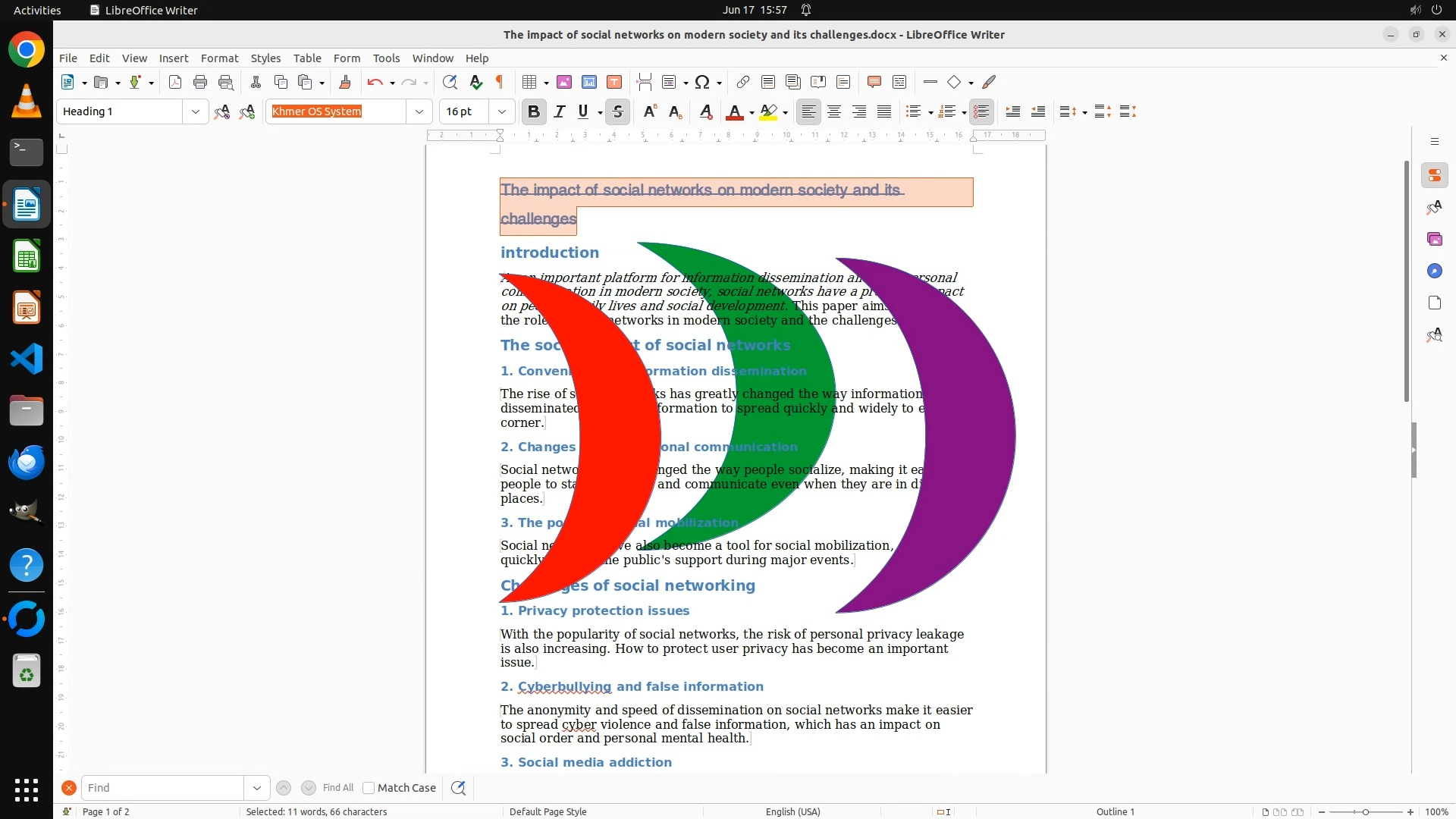Open the font size dropdown list
The height and width of the screenshot is (819, 1456).
click(x=501, y=111)
